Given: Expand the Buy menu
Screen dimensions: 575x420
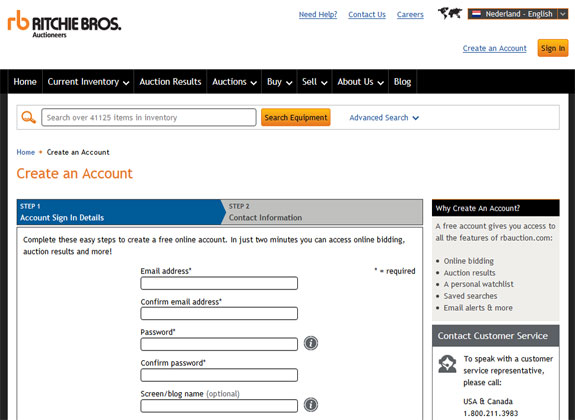Looking at the screenshot, I should coord(279,82).
